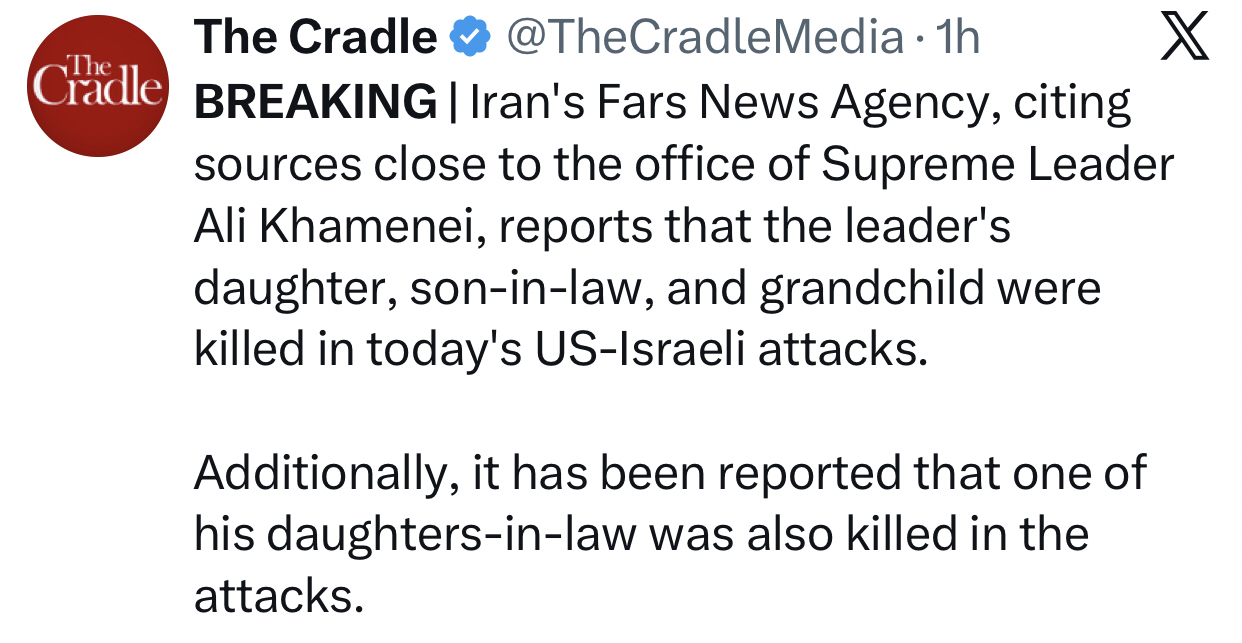The width and height of the screenshot is (1242, 643).
Task: Open The Cradle's red profile avatar
Action: click(95, 88)
